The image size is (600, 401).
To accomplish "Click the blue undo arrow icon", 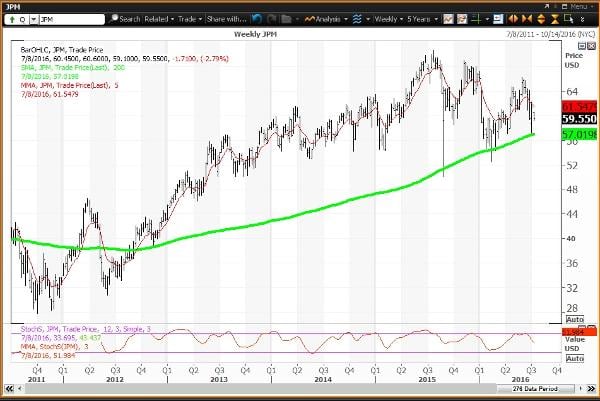I will pos(257,19).
